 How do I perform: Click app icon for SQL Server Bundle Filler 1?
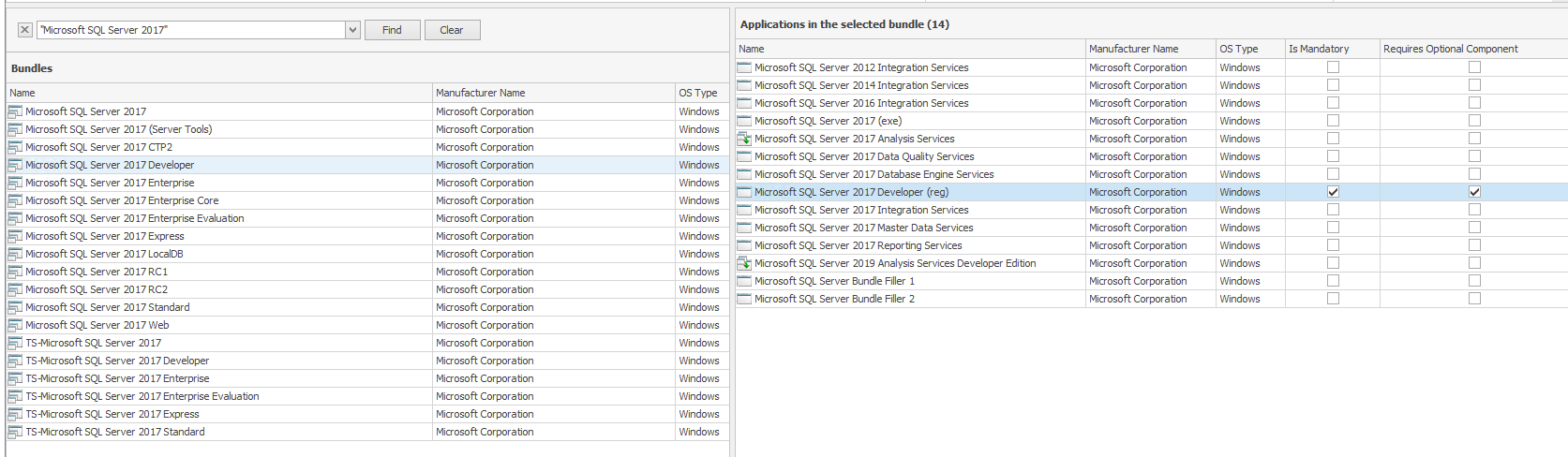(x=744, y=281)
